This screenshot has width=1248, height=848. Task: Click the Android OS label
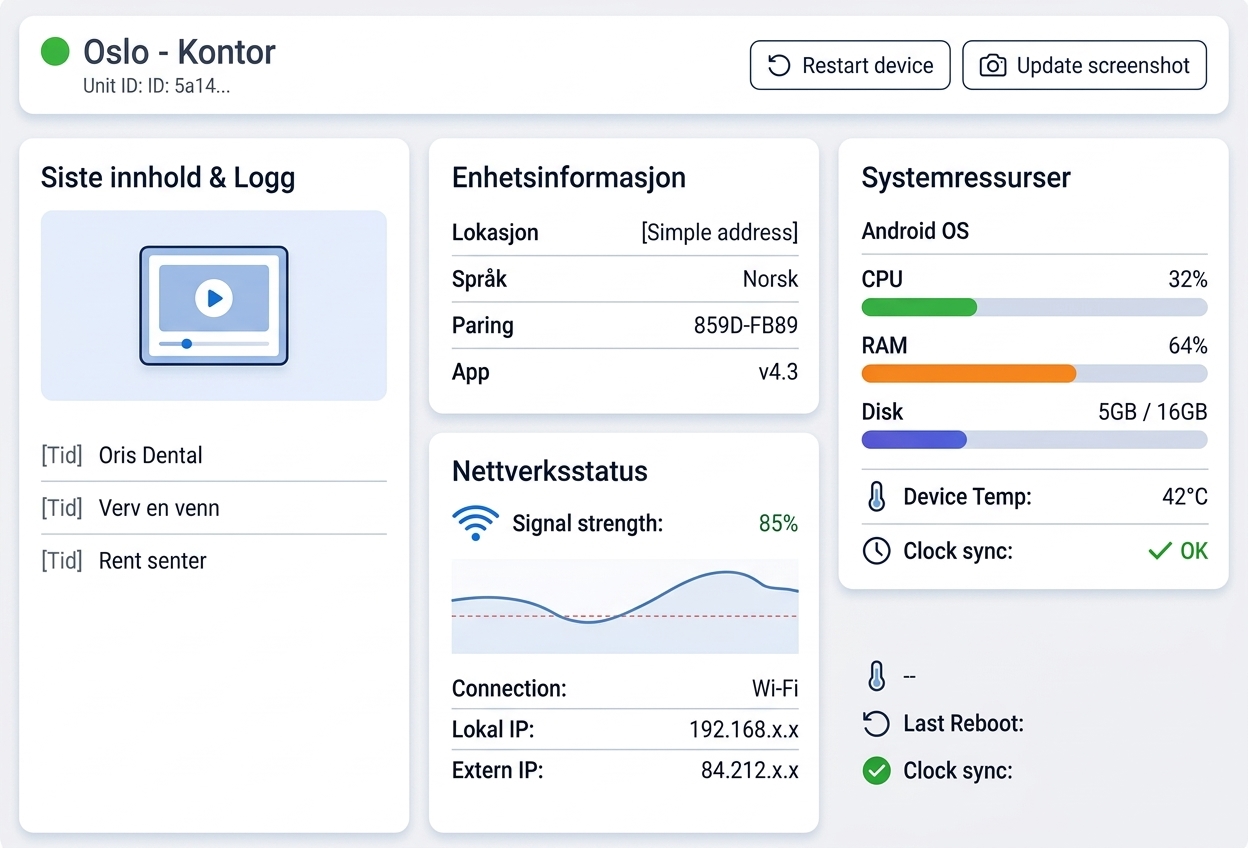point(915,232)
